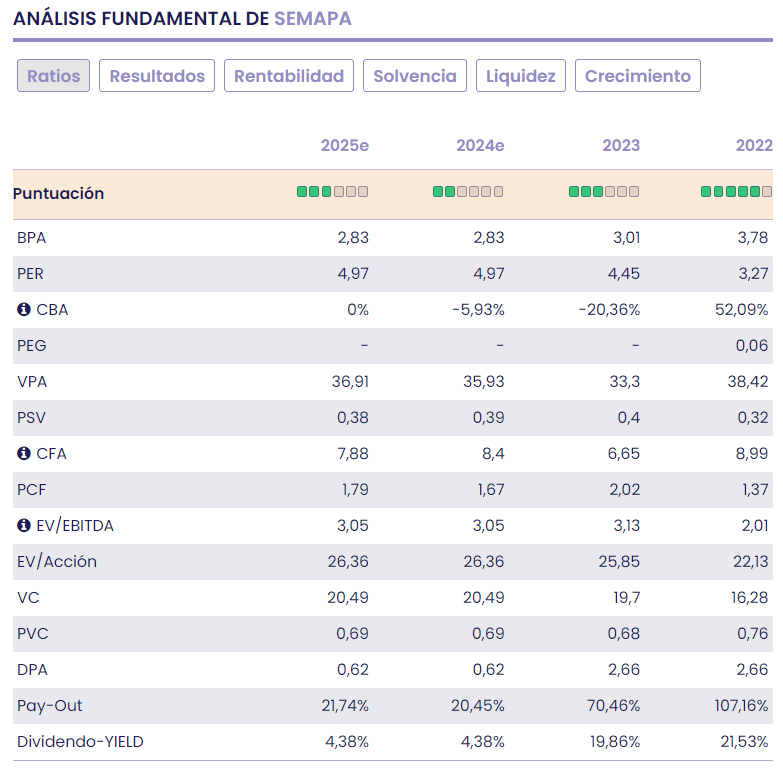Go to the Liquidez tab

[x=521, y=76]
